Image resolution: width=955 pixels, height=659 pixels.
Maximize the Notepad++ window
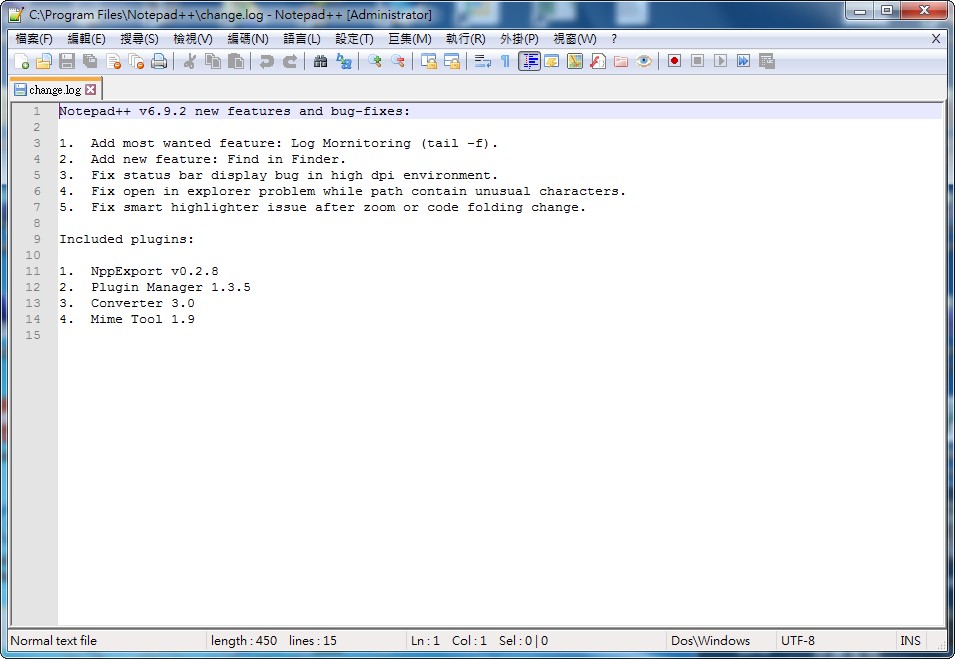(x=887, y=10)
